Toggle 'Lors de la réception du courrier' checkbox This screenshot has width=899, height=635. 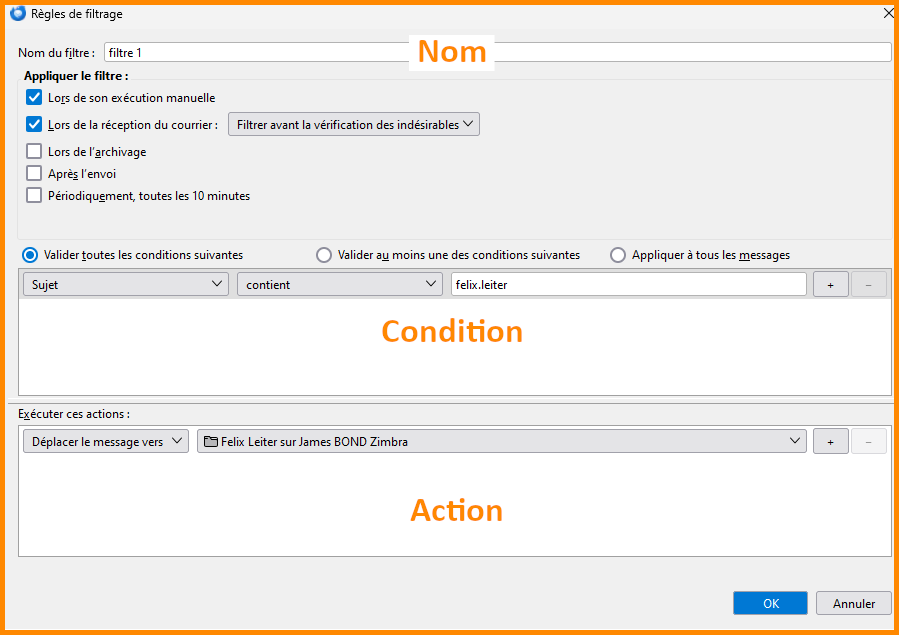pos(35,125)
